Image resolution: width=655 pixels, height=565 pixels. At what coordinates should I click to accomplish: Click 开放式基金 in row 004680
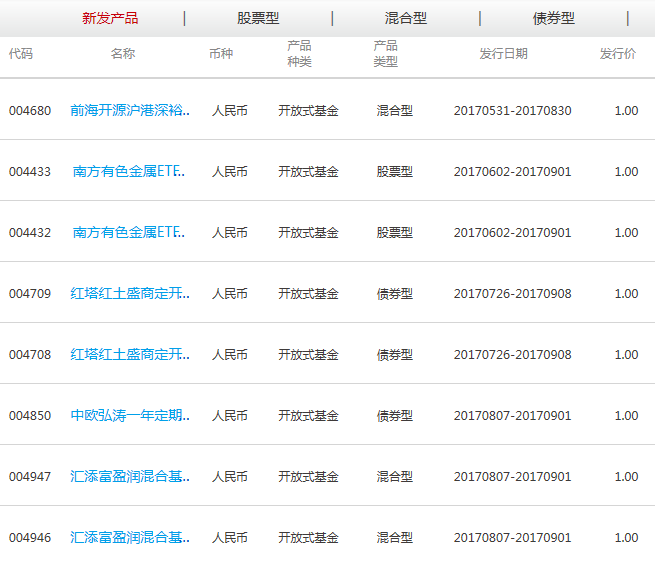pyautogui.click(x=308, y=111)
